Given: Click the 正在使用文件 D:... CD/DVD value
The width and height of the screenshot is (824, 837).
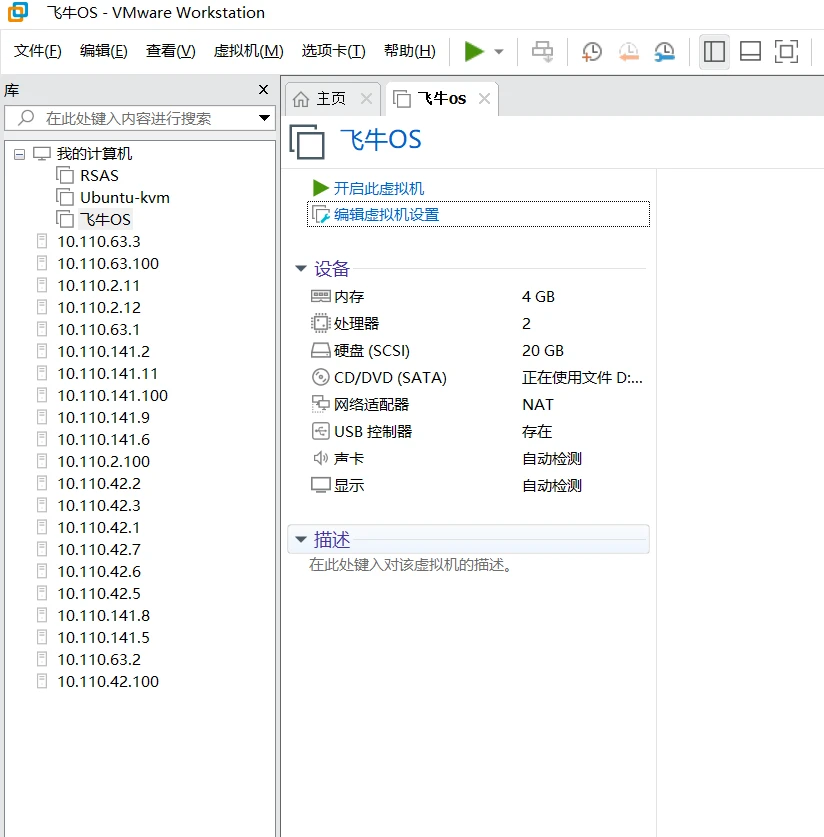Looking at the screenshot, I should pos(582,378).
